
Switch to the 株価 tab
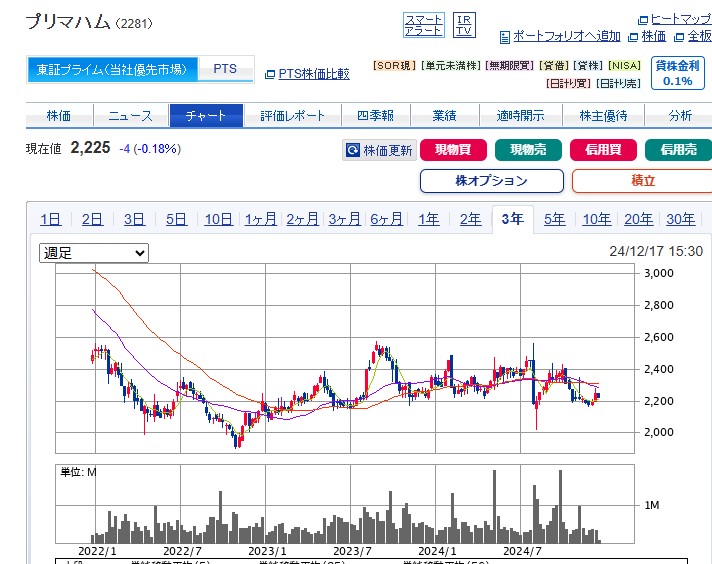click(x=59, y=116)
